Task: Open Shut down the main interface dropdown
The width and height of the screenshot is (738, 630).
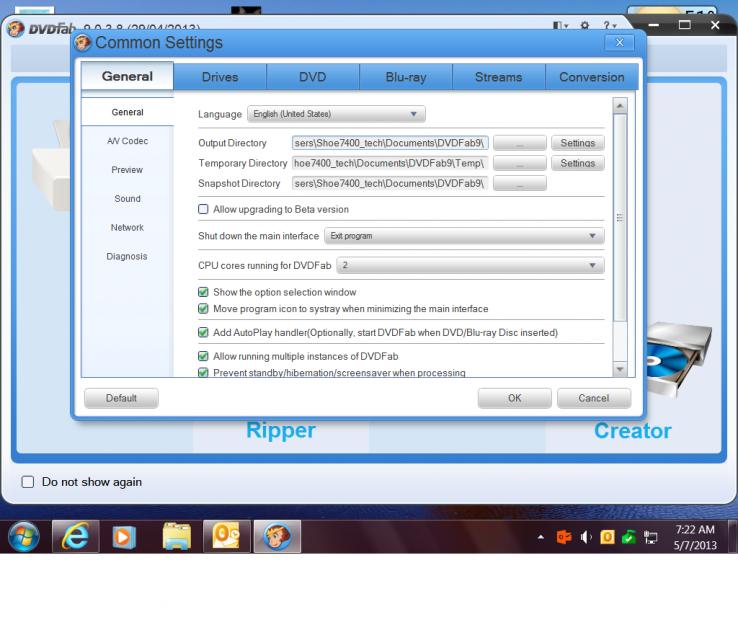Action: tap(464, 236)
